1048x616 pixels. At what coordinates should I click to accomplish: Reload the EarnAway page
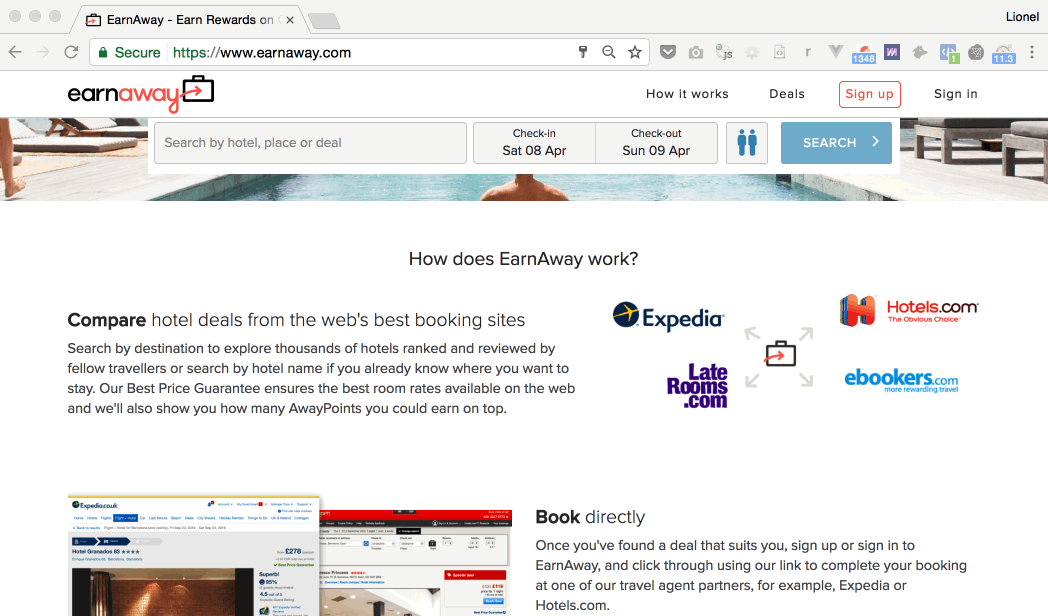click(x=71, y=52)
